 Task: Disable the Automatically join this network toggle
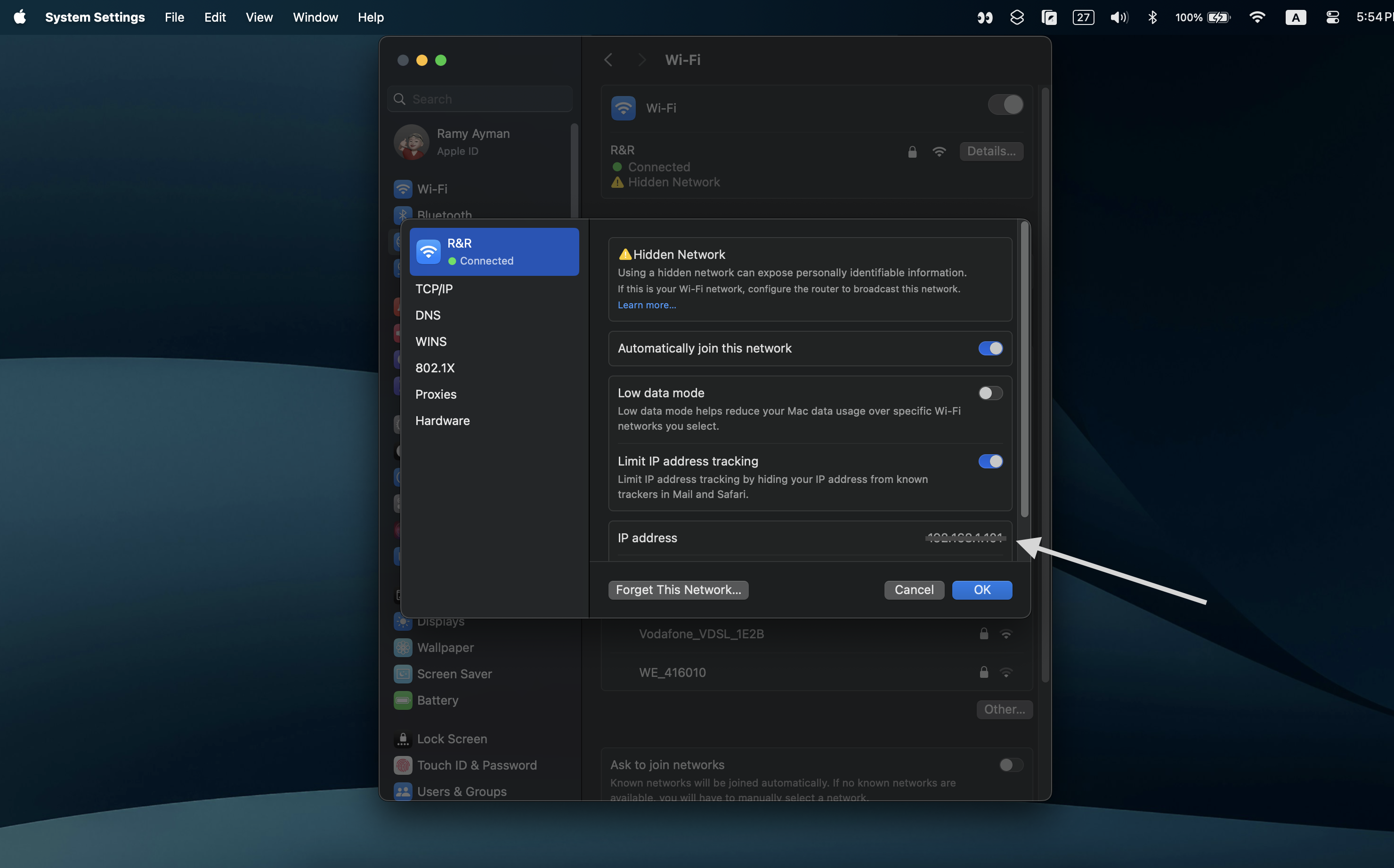click(990, 348)
